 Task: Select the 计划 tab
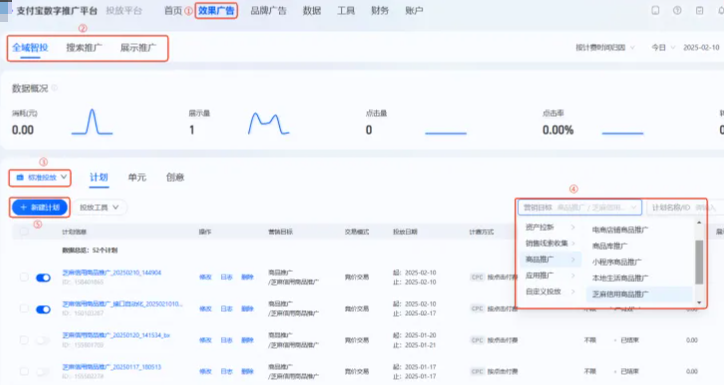(99, 177)
